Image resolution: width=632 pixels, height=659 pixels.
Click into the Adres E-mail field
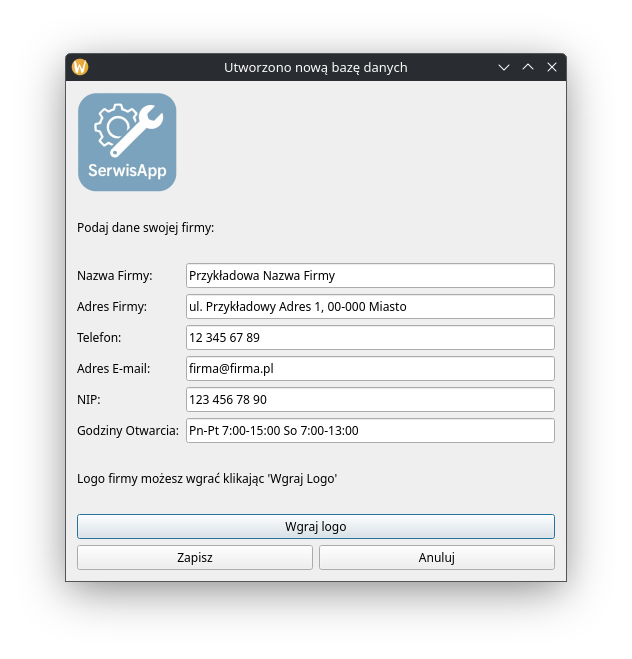point(369,368)
